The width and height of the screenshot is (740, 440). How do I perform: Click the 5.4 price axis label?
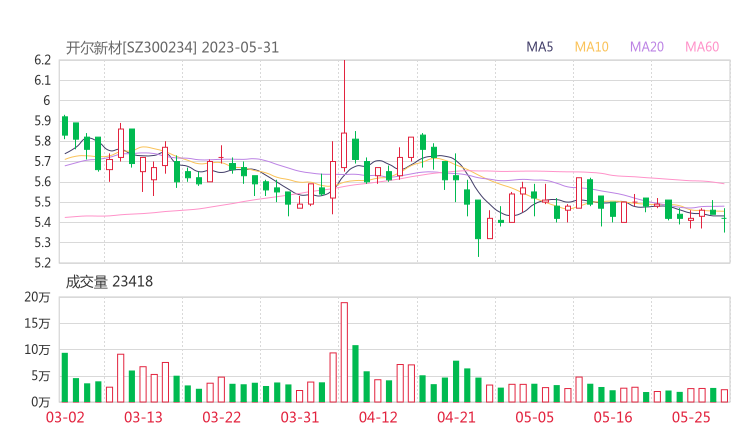(42, 222)
